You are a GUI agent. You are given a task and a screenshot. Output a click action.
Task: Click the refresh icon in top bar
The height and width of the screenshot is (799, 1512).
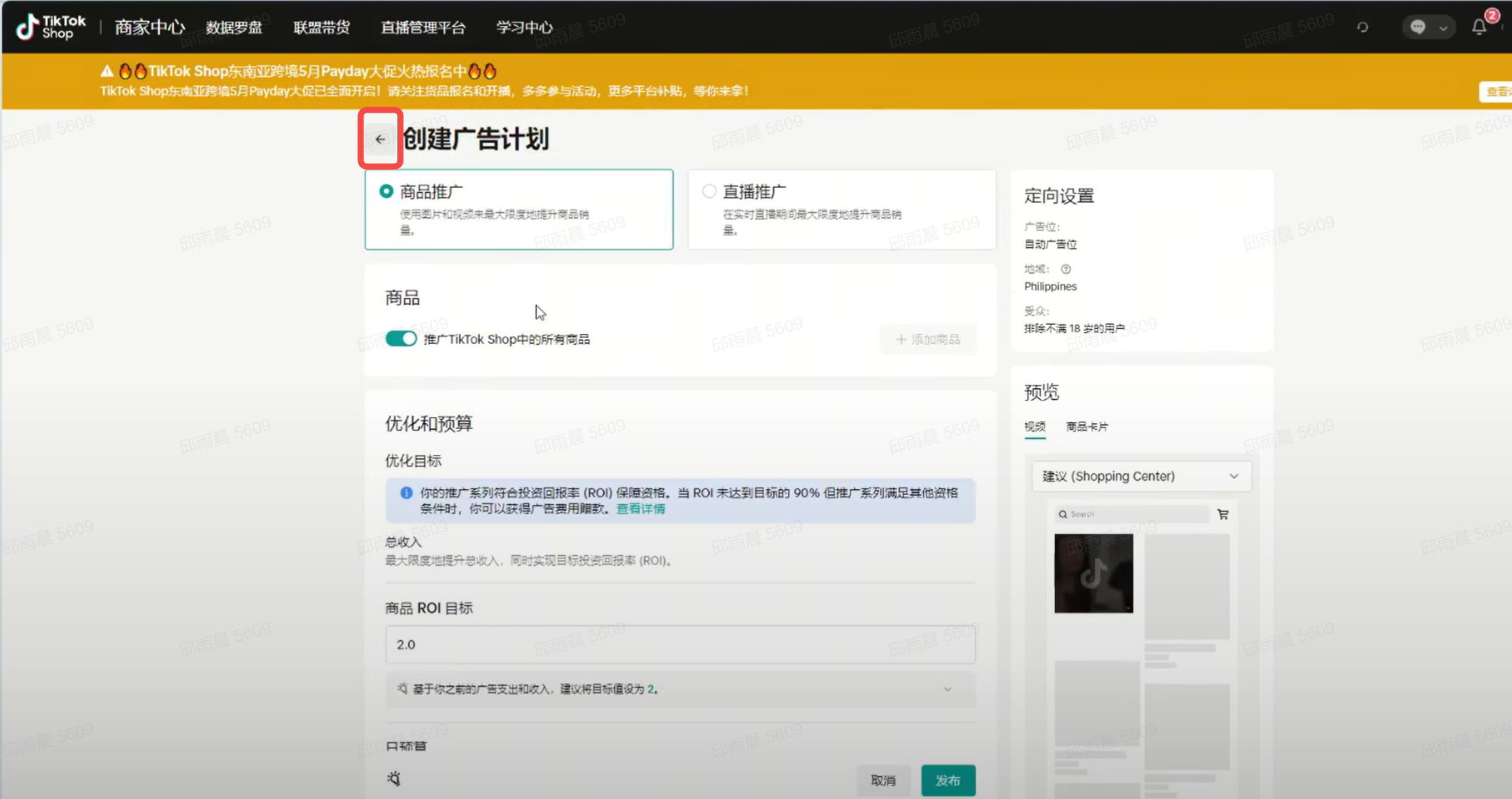pyautogui.click(x=1363, y=27)
